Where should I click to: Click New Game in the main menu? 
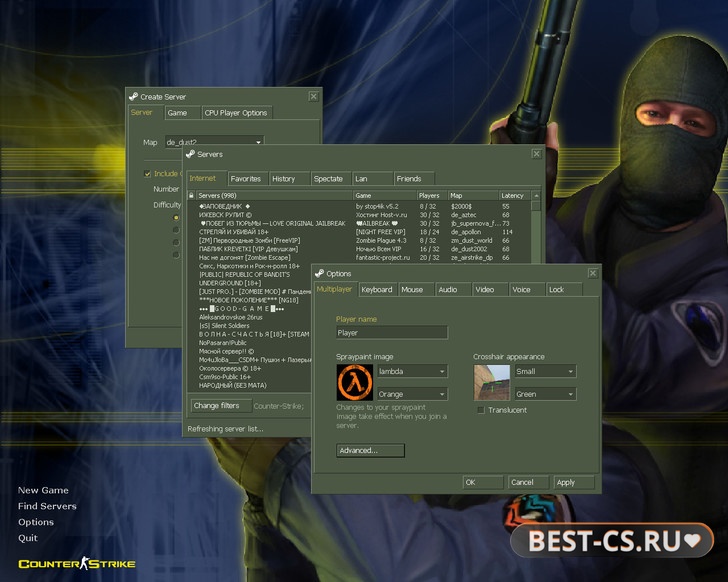pyautogui.click(x=43, y=490)
